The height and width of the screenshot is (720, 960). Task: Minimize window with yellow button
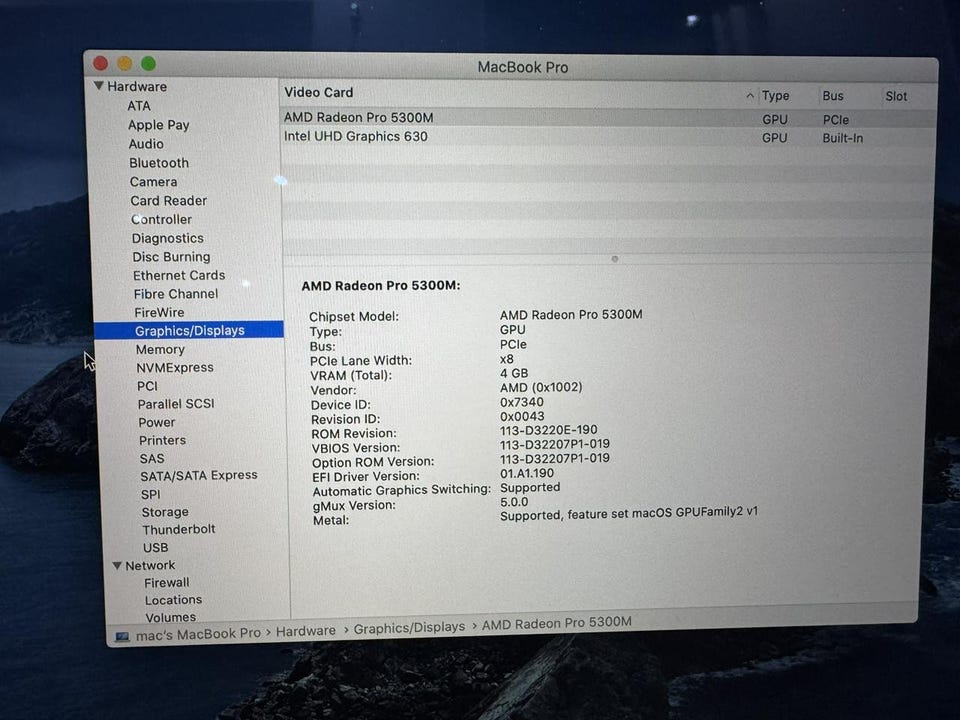tap(125, 63)
